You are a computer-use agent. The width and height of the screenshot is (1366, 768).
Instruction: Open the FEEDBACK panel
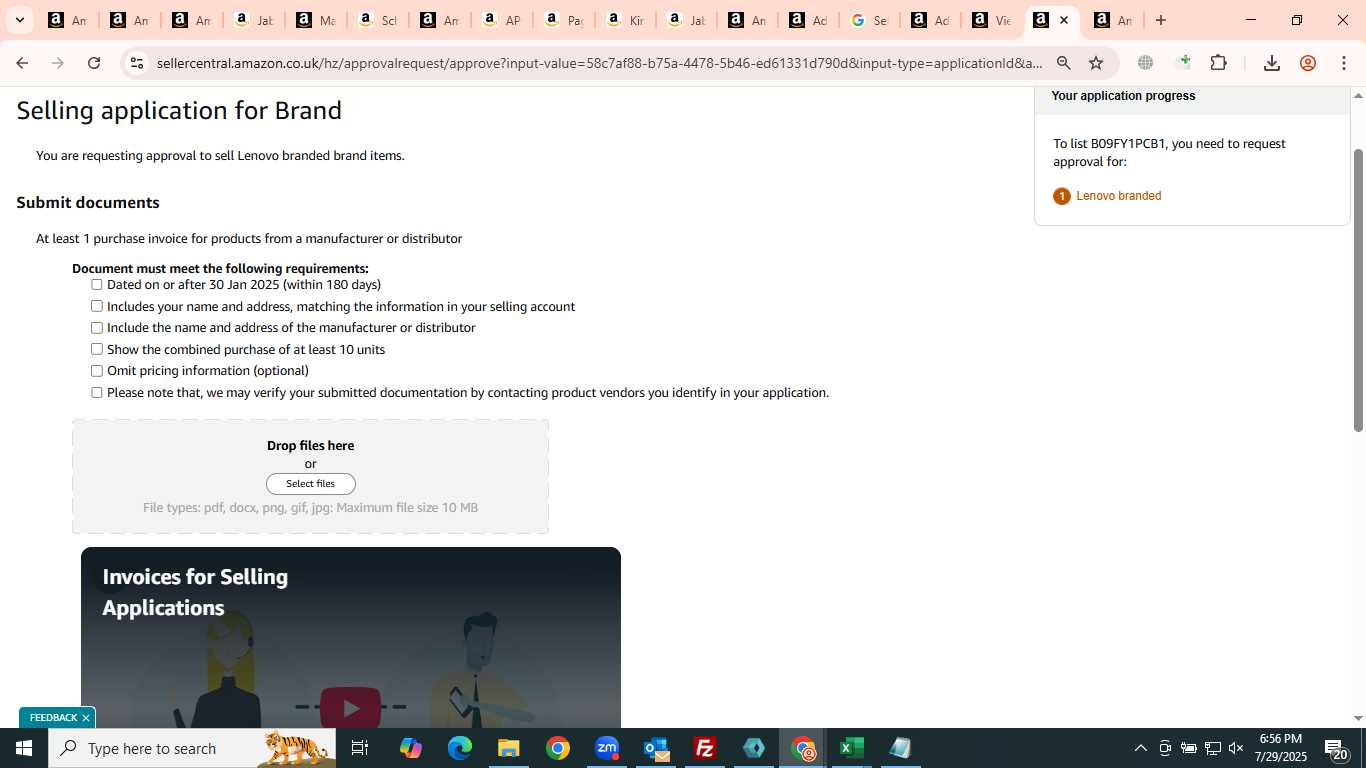[53, 718]
